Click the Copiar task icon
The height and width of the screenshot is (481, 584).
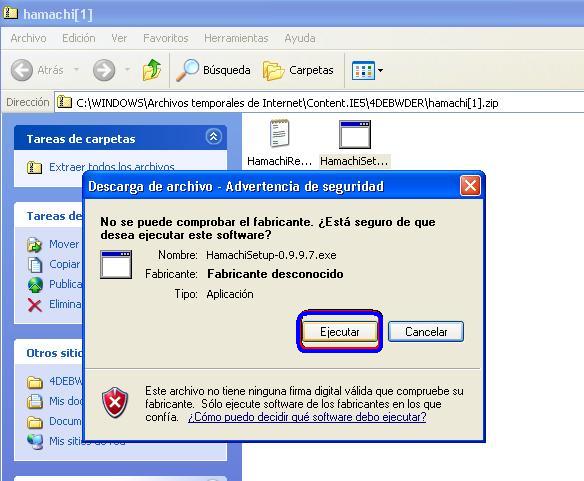[x=35, y=265]
